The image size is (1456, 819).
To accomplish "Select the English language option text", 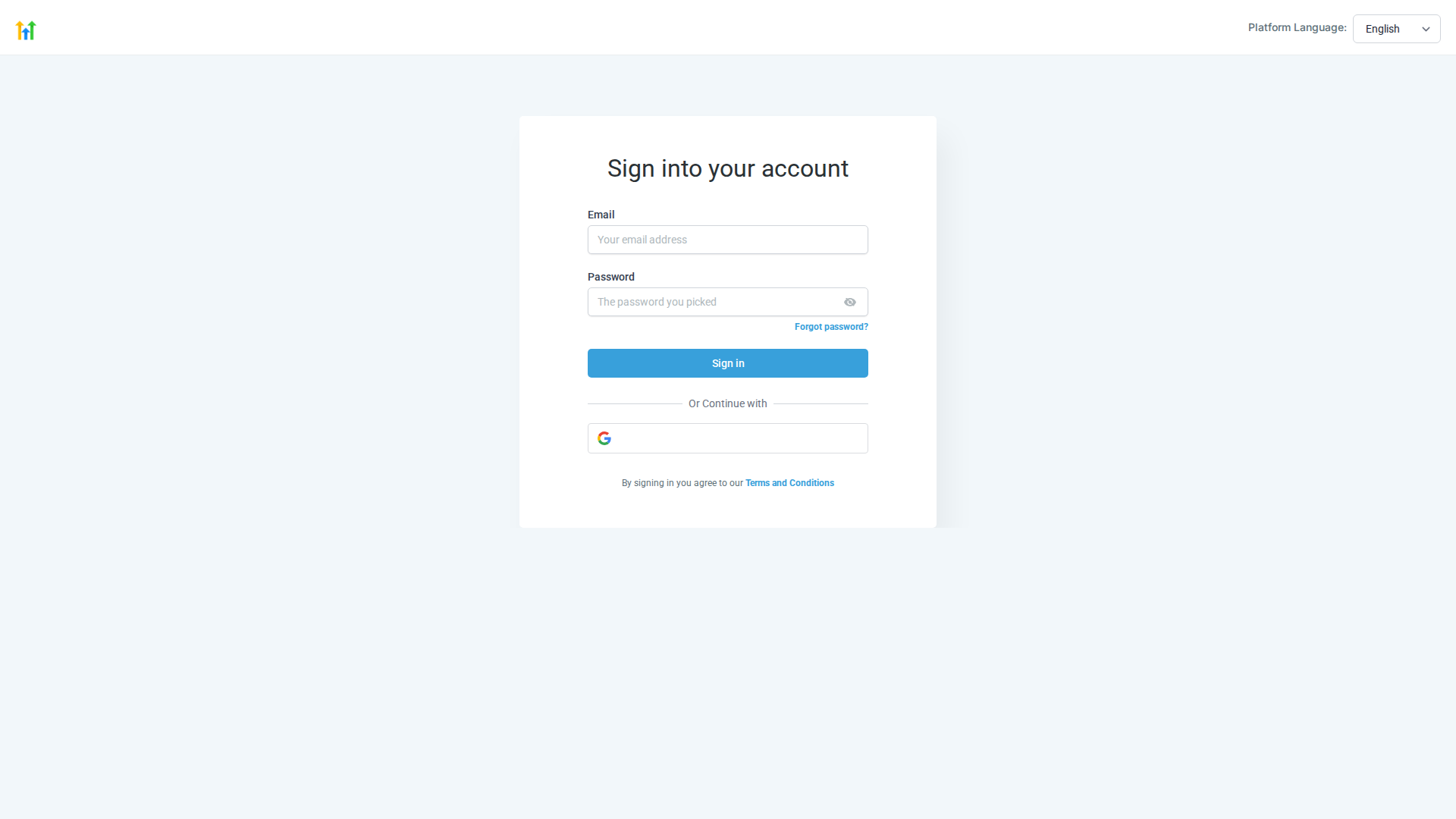I will pos(1382,29).
